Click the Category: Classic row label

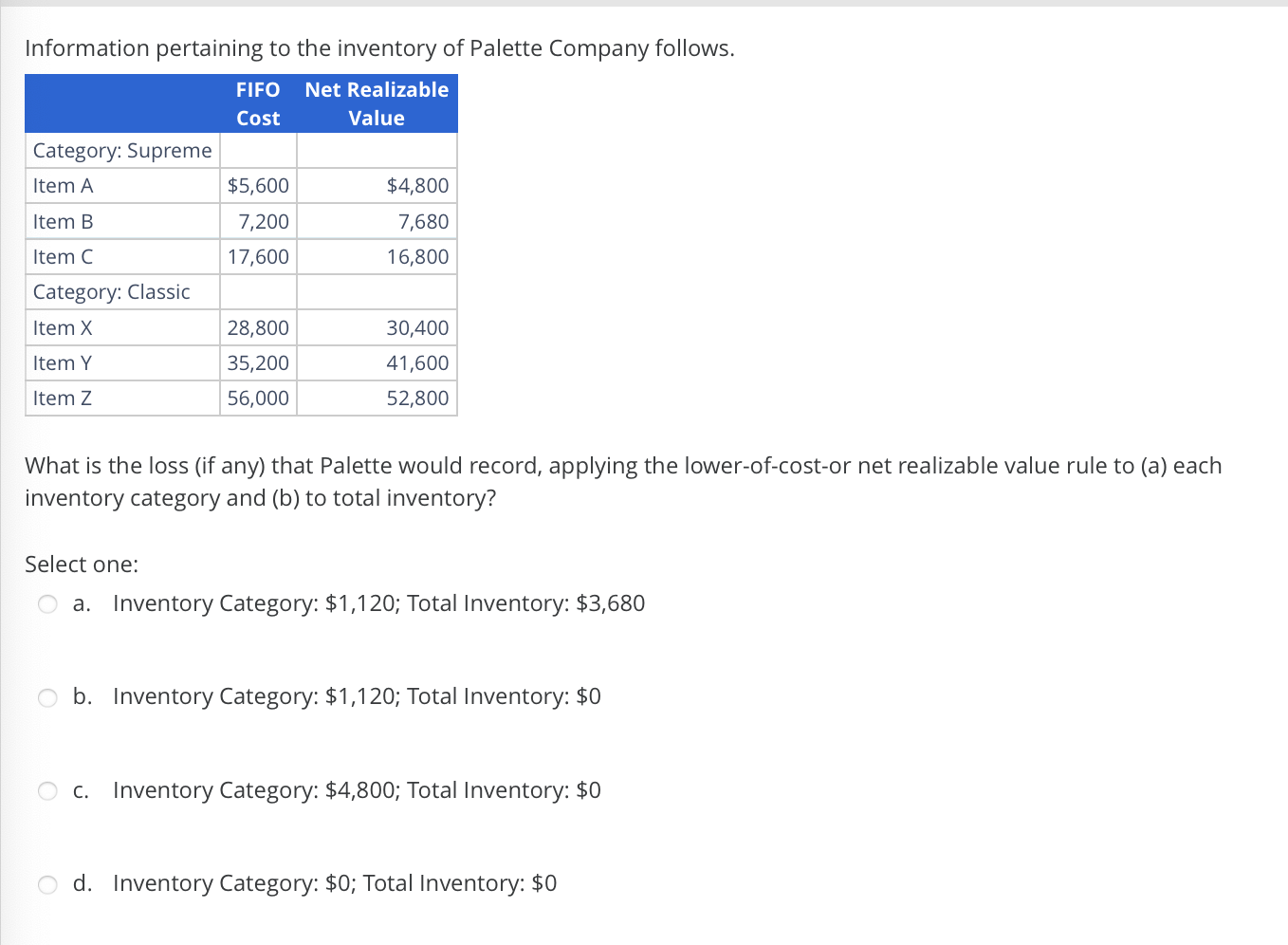click(111, 291)
